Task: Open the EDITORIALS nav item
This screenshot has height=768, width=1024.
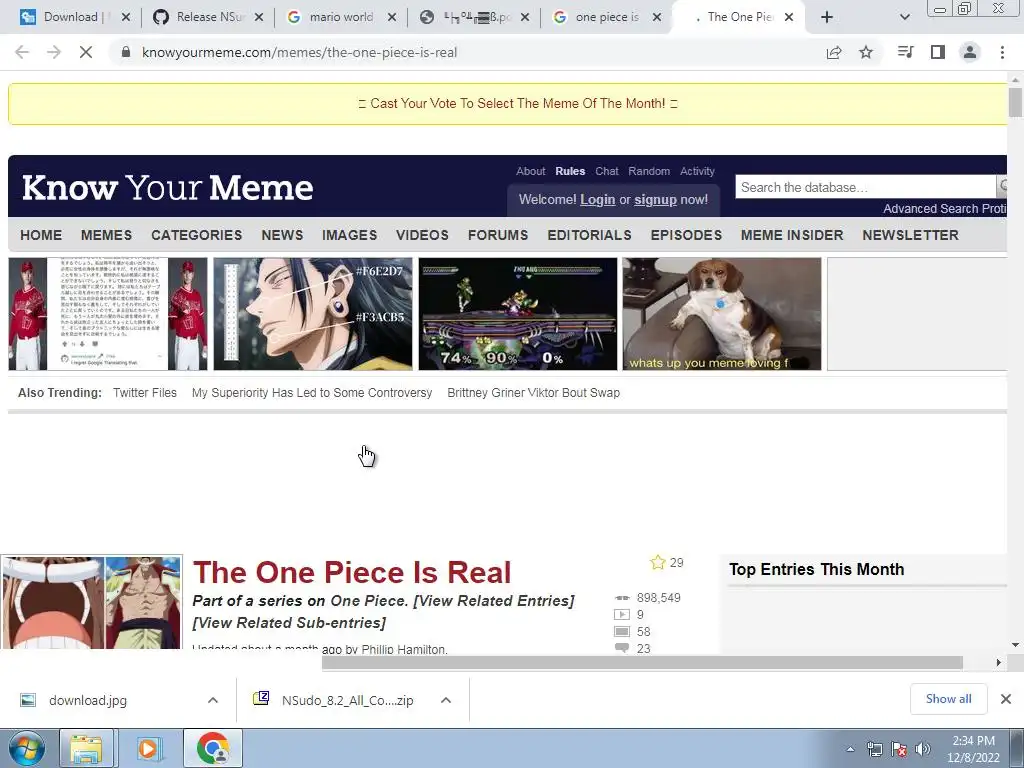Action: coord(589,235)
